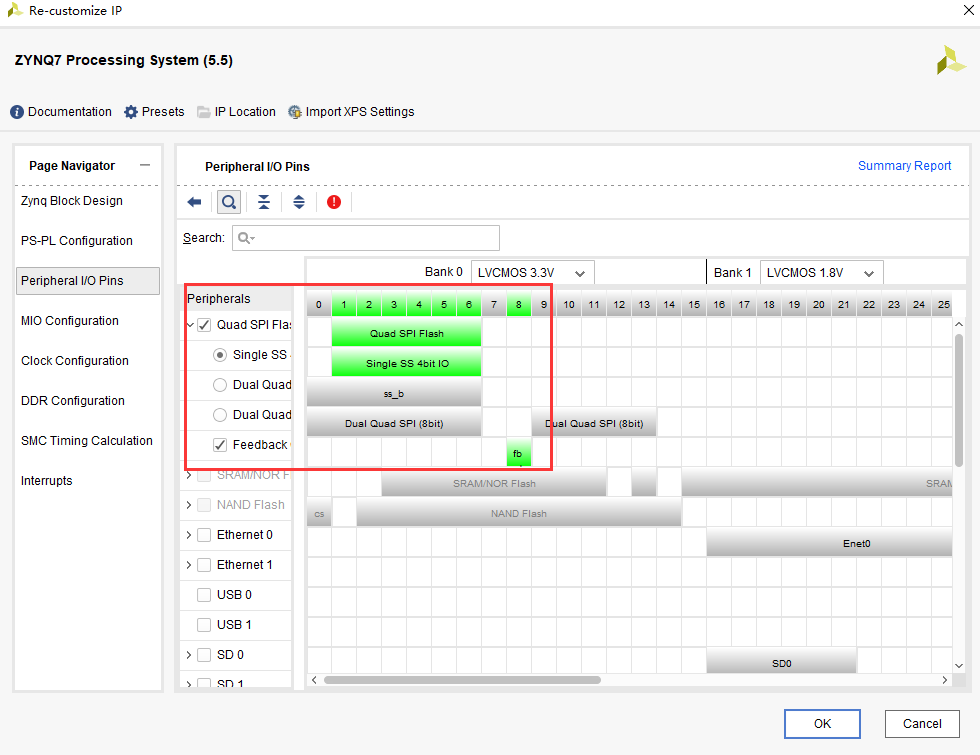This screenshot has width=980, height=755.
Task: Collapse the Page Navigator with minus icon
Action: click(145, 165)
